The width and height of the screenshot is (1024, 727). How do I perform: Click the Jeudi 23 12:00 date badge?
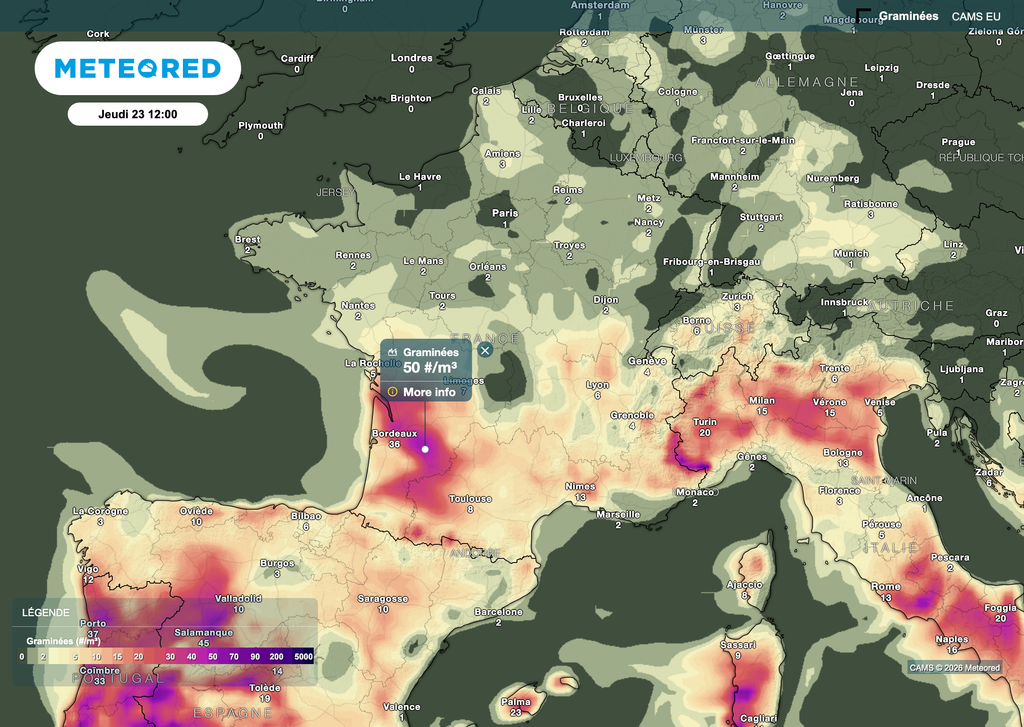point(138,114)
